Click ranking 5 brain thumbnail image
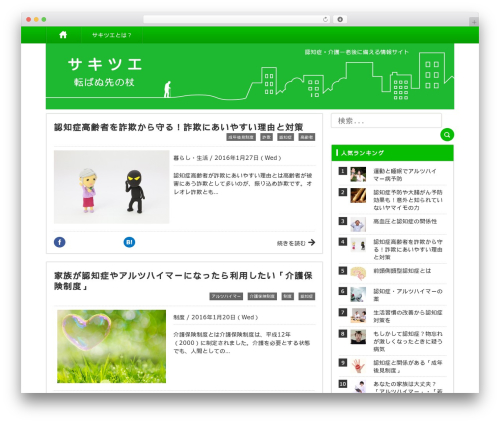Viewport: 500px width, 423px height. point(358,274)
